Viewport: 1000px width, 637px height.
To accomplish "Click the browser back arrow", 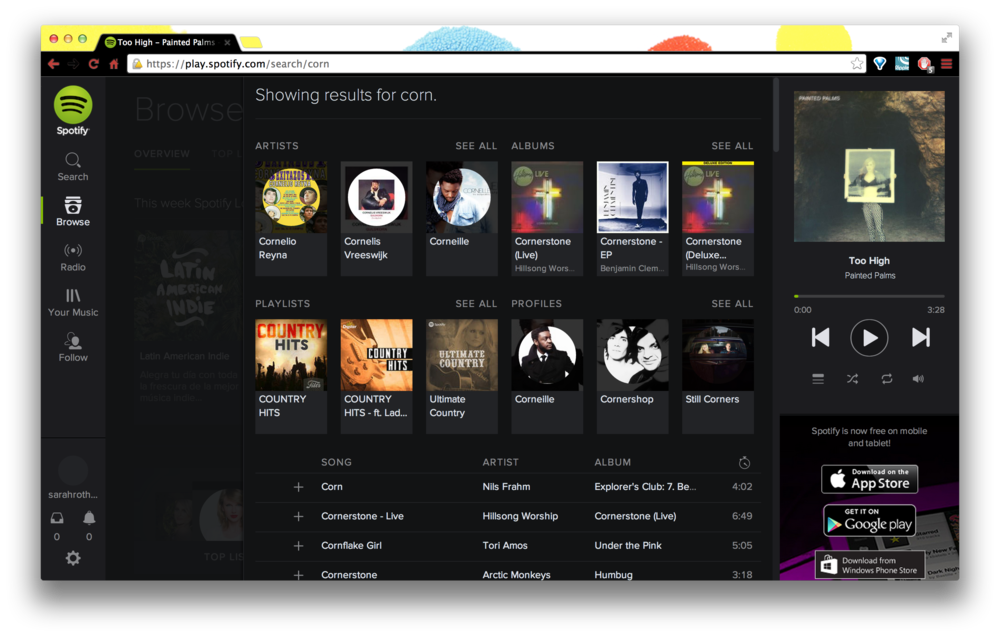I will coord(54,64).
